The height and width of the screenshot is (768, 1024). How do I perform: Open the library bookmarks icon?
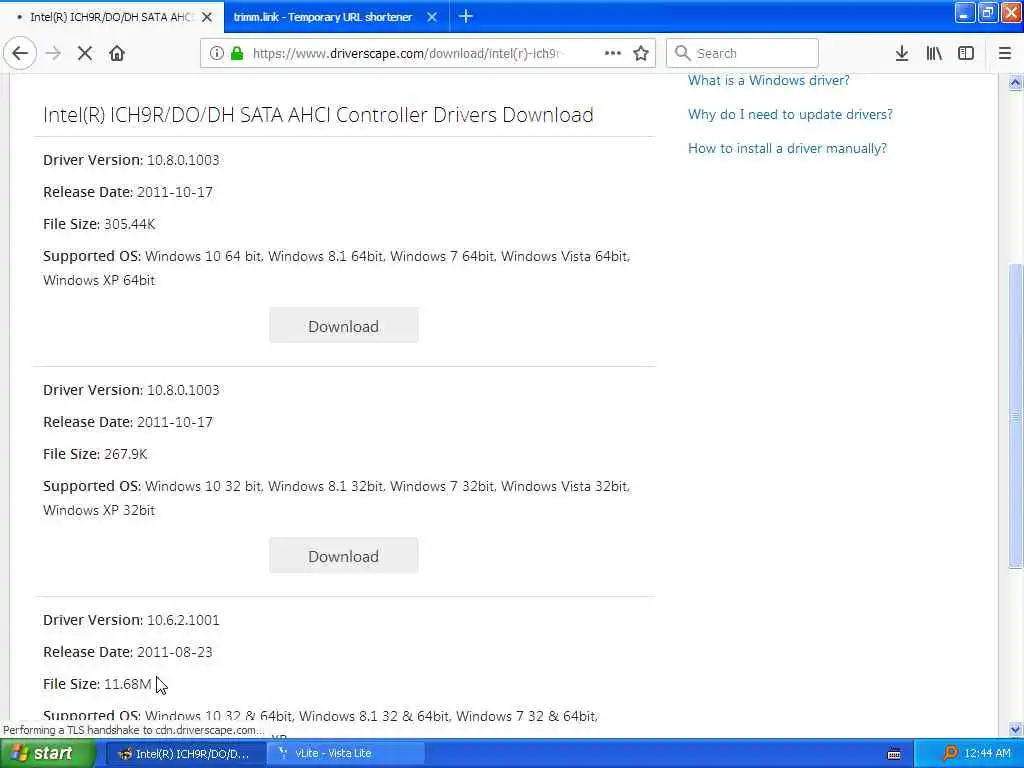click(x=934, y=54)
